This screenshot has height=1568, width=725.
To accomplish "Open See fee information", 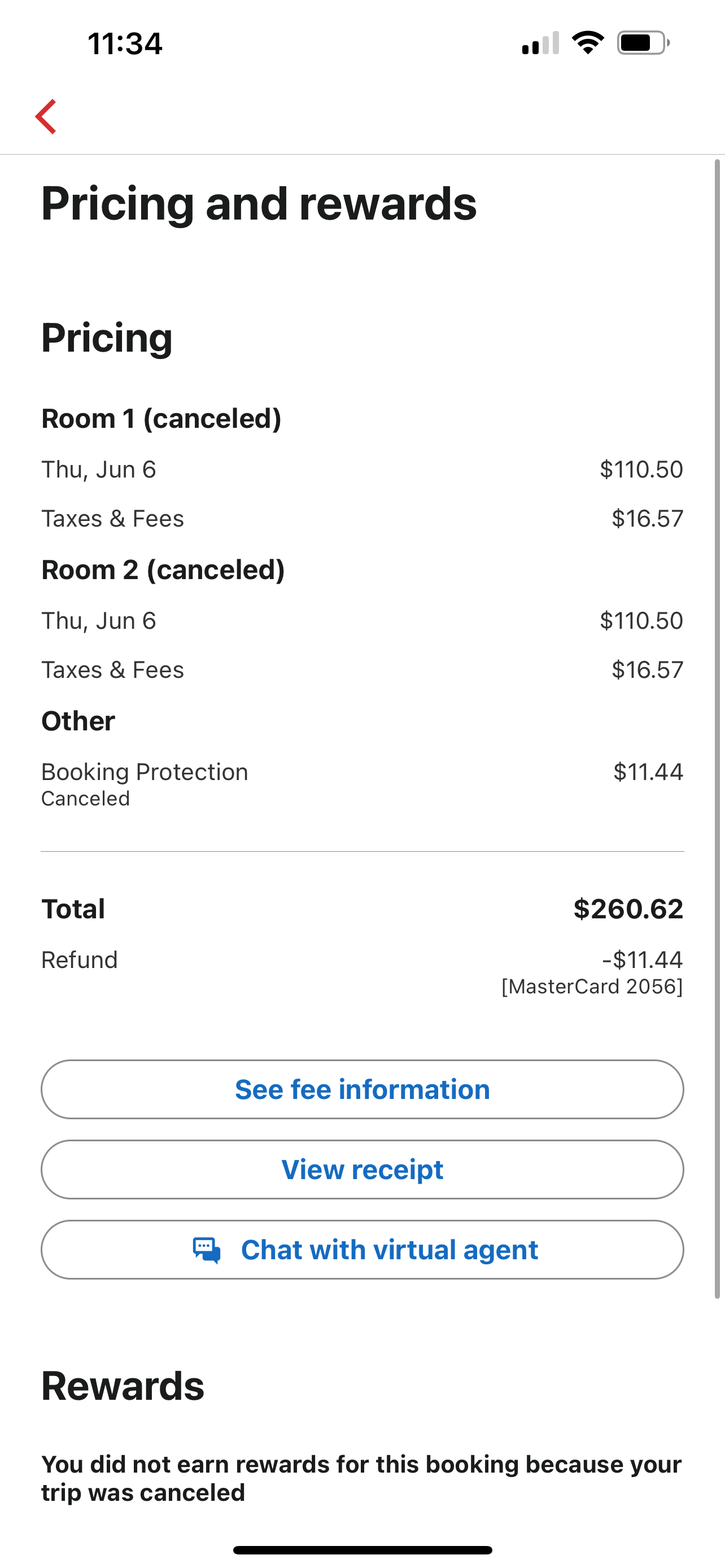I will 362,1089.
